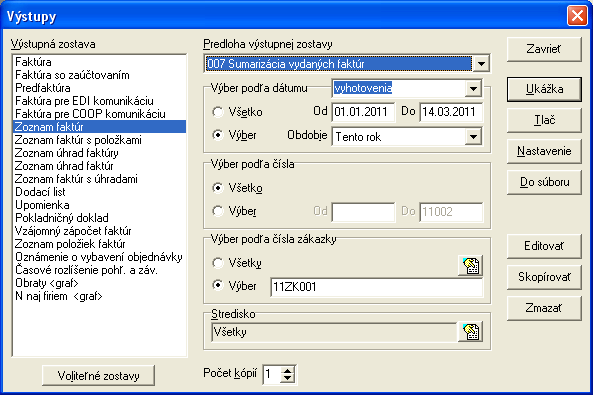This screenshot has height=395, width=593.
Task: Select Zoznam položiek faktúr item
Action: point(99,244)
